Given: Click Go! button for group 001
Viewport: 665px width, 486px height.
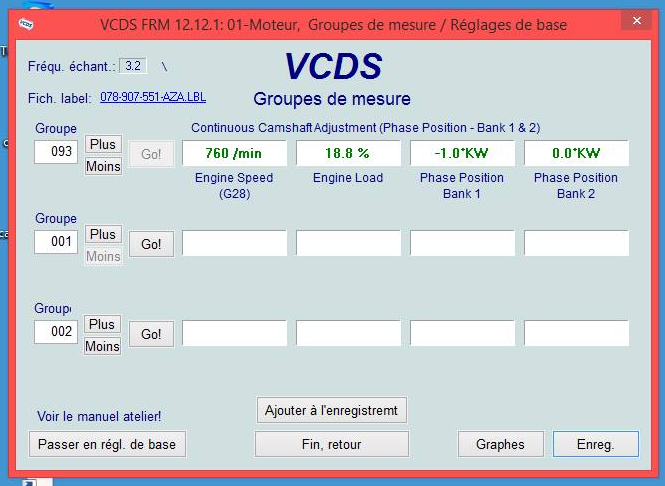Looking at the screenshot, I should coord(151,244).
